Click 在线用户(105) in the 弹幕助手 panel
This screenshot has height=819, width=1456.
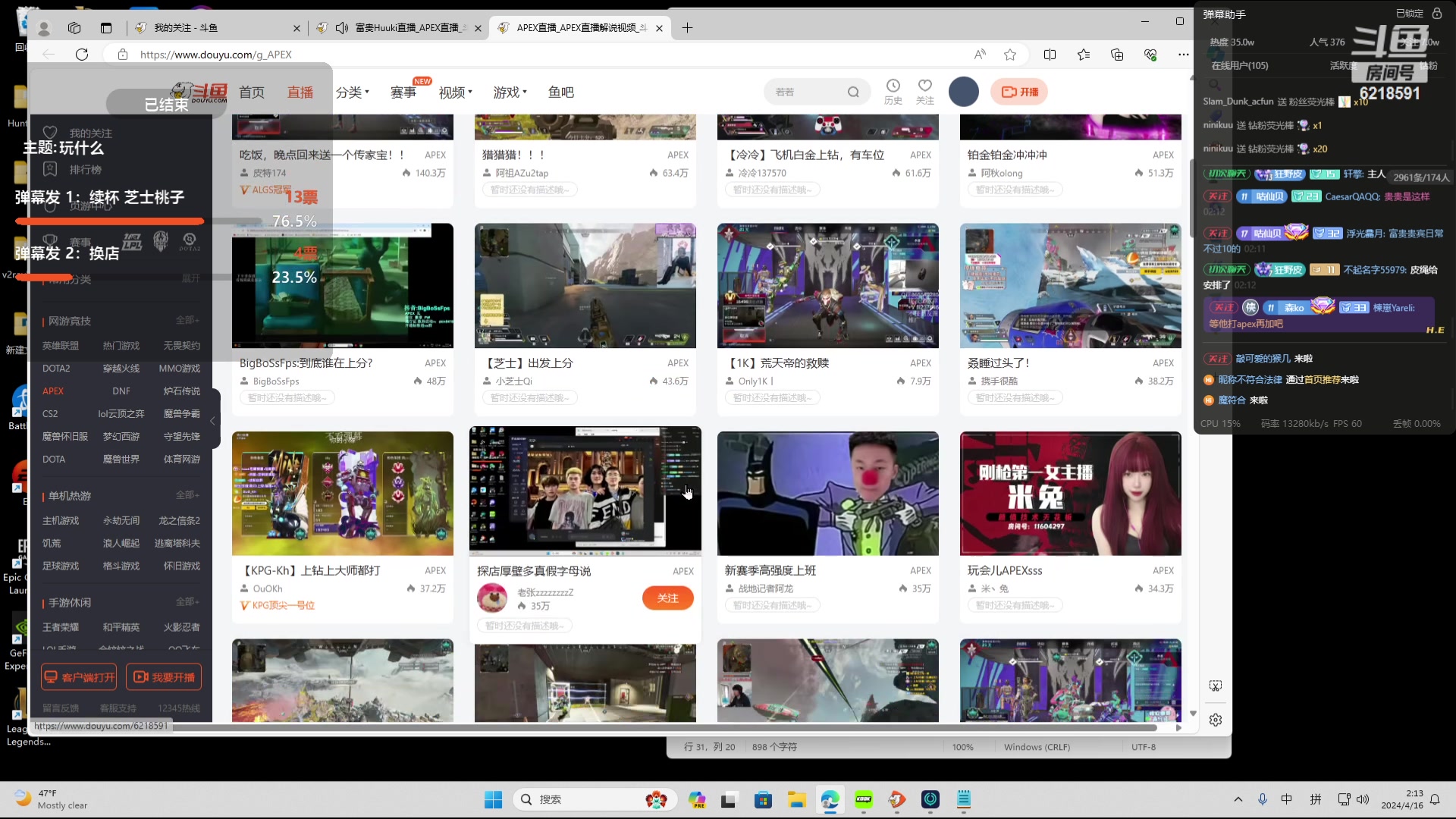(x=1240, y=65)
